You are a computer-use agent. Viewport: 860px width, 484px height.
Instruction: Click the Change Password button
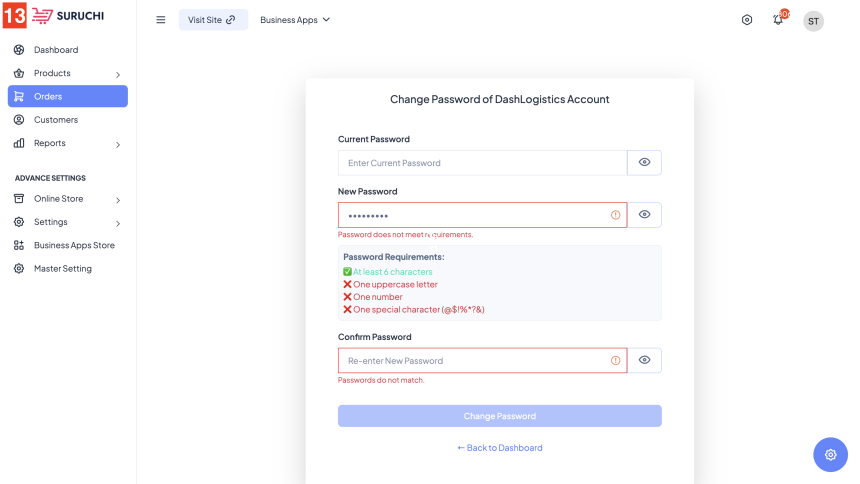coord(499,416)
